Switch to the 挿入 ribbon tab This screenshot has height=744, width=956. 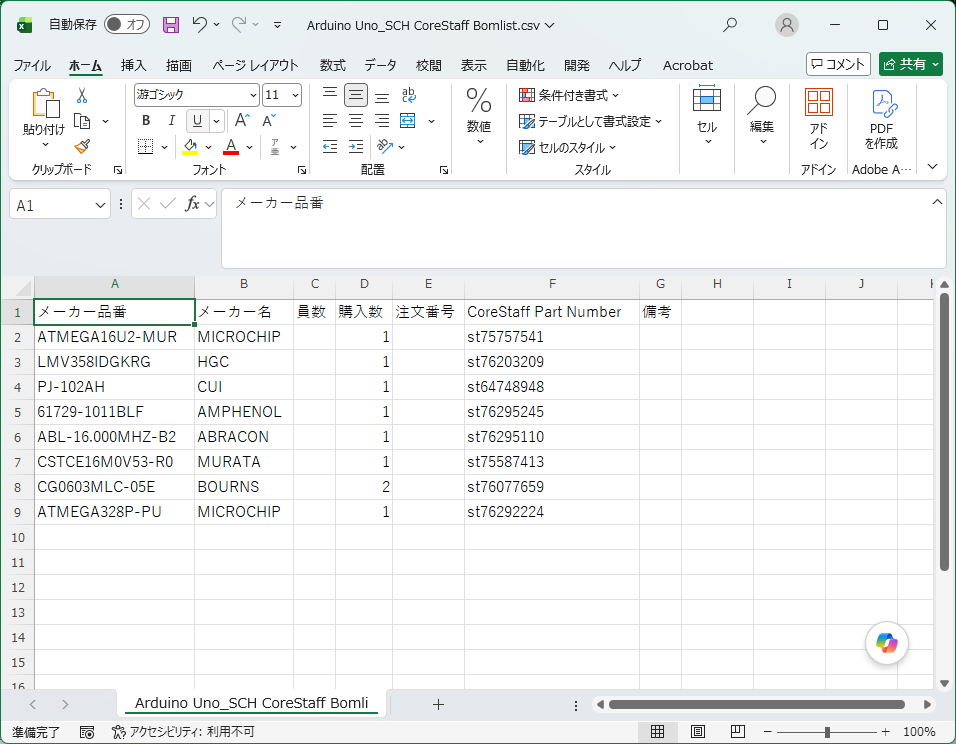[x=134, y=65]
